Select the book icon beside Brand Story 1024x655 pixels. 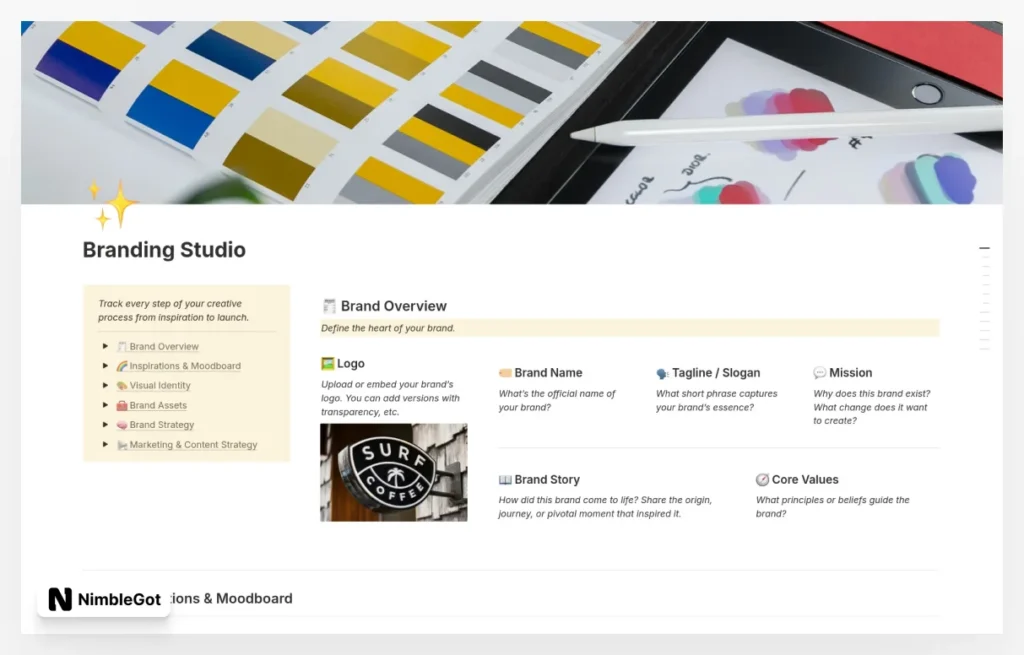pyautogui.click(x=504, y=479)
